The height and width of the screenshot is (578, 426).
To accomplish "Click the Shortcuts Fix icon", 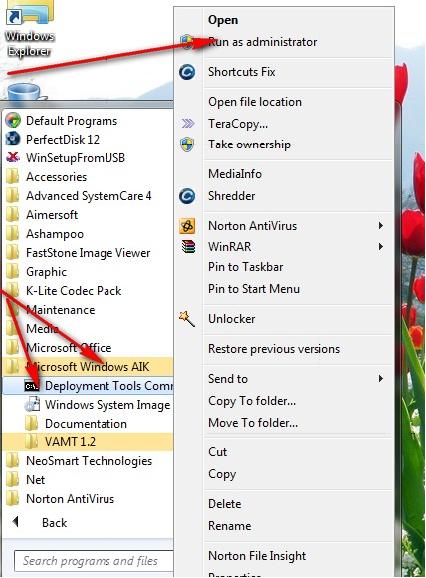I will pyautogui.click(x=187, y=72).
